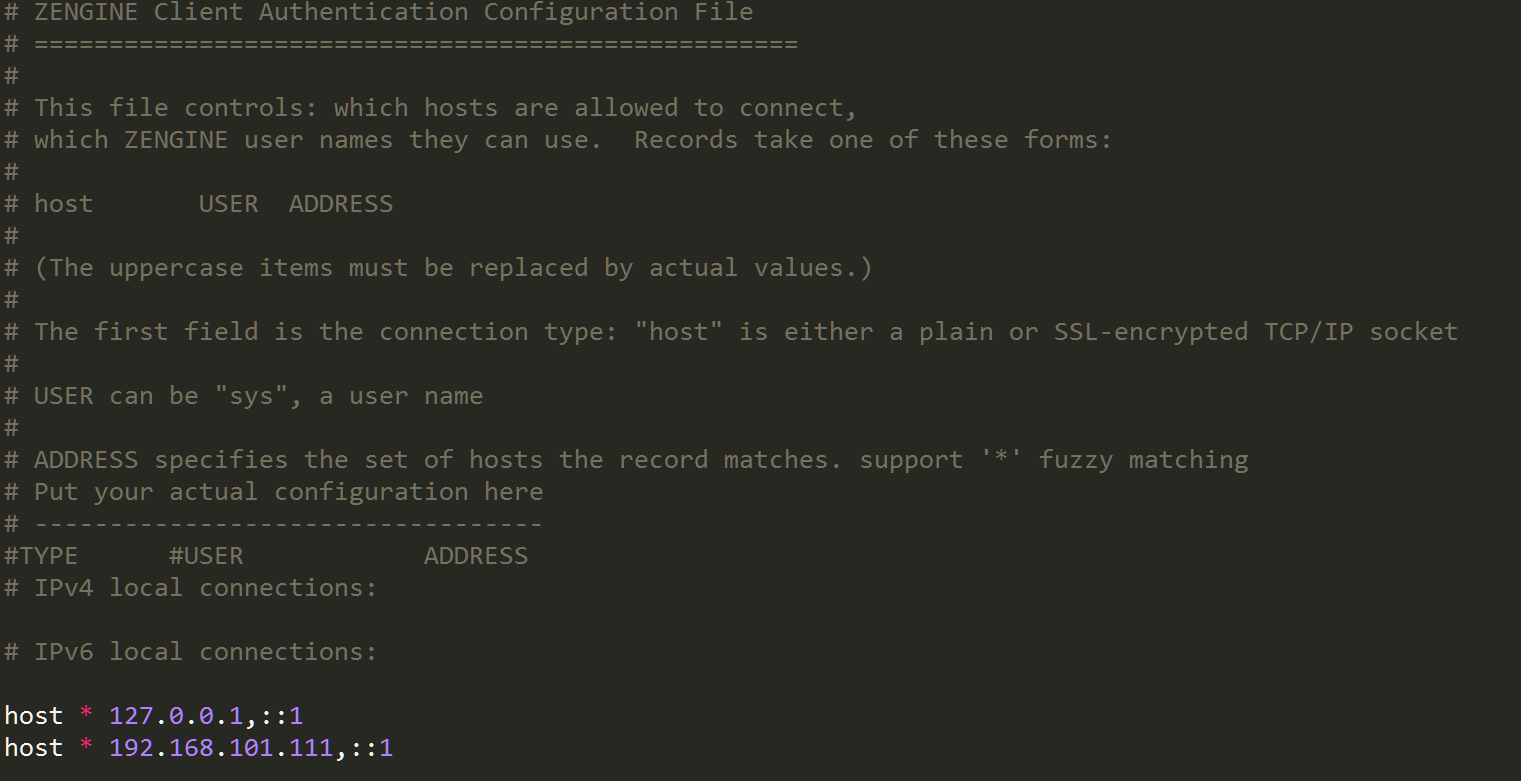
Task: Click the "SSL-encrypted" text
Action: 1150,332
